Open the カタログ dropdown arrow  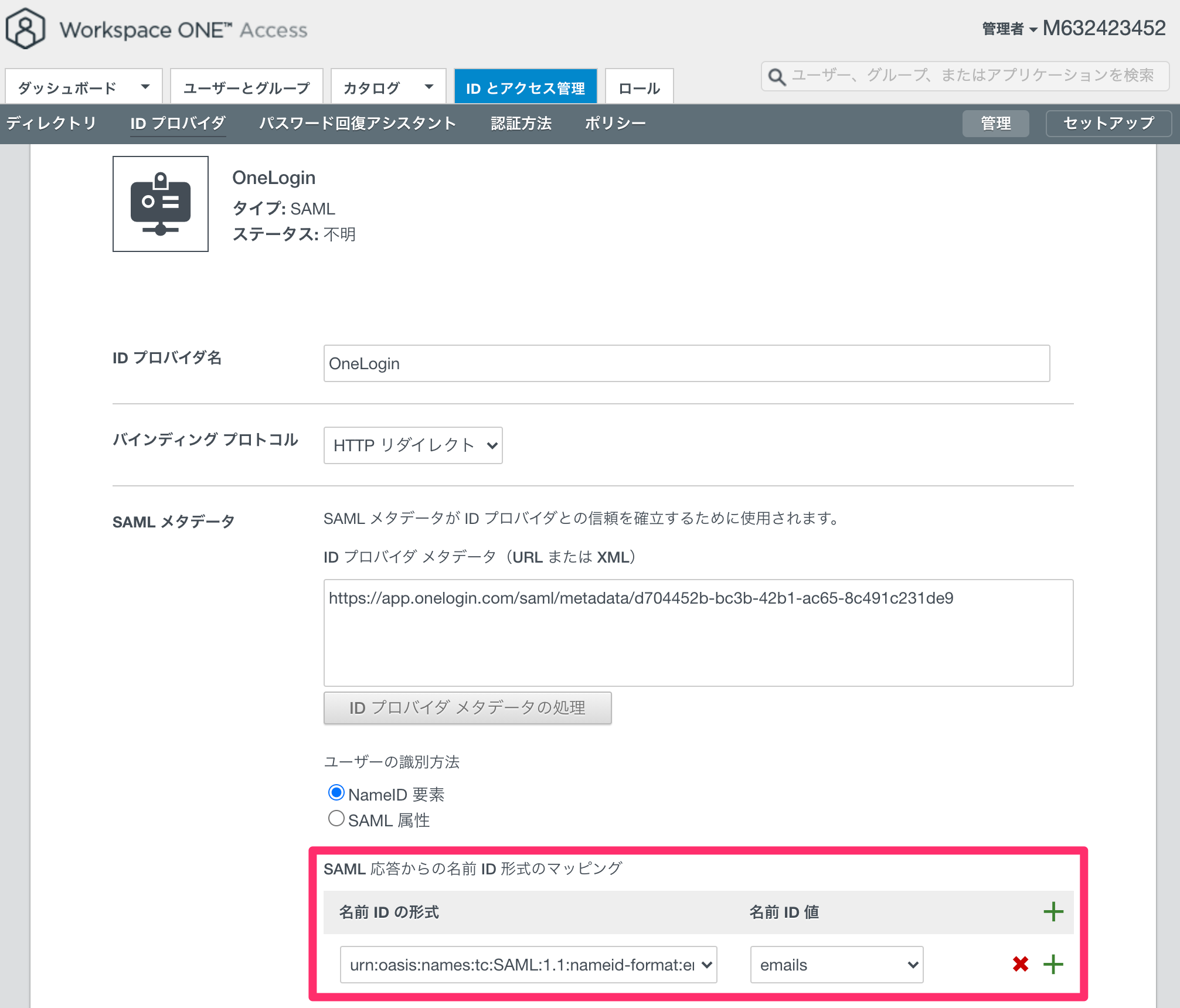pyautogui.click(x=429, y=87)
